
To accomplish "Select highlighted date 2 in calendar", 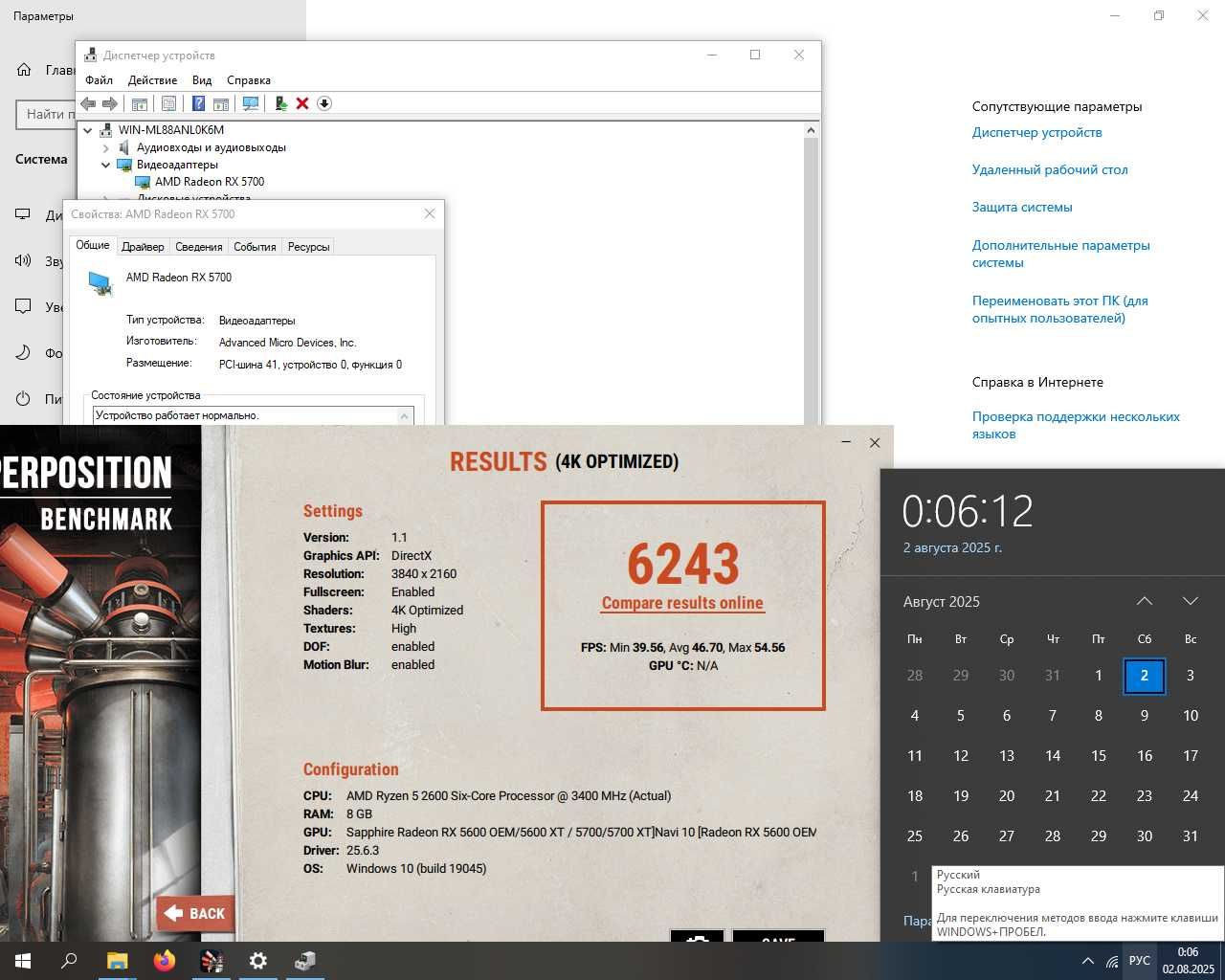I will [1145, 676].
